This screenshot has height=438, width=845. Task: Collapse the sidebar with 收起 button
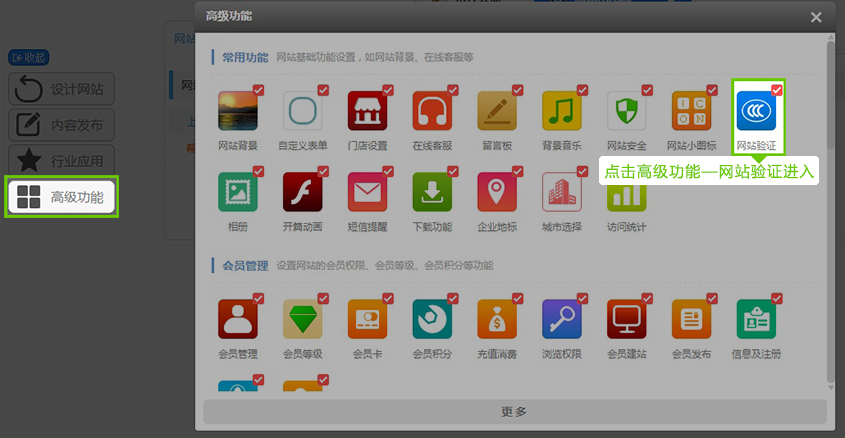29,58
